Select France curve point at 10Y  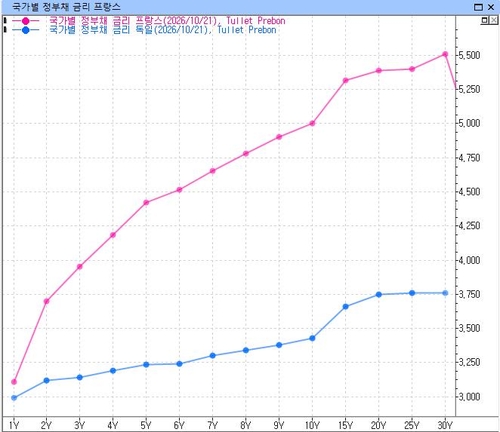[312, 123]
